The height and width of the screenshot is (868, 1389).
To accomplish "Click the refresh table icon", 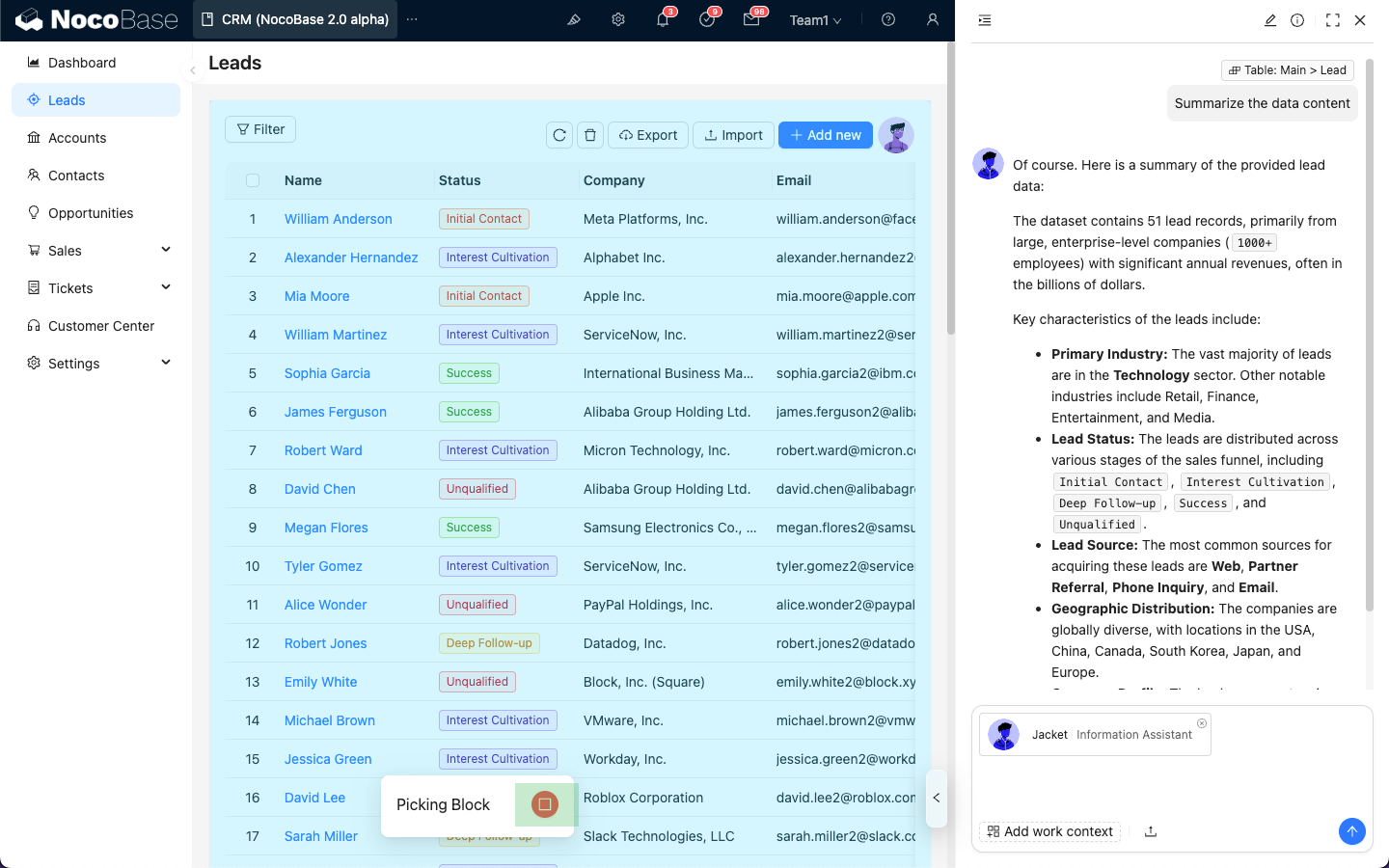I will [559, 135].
